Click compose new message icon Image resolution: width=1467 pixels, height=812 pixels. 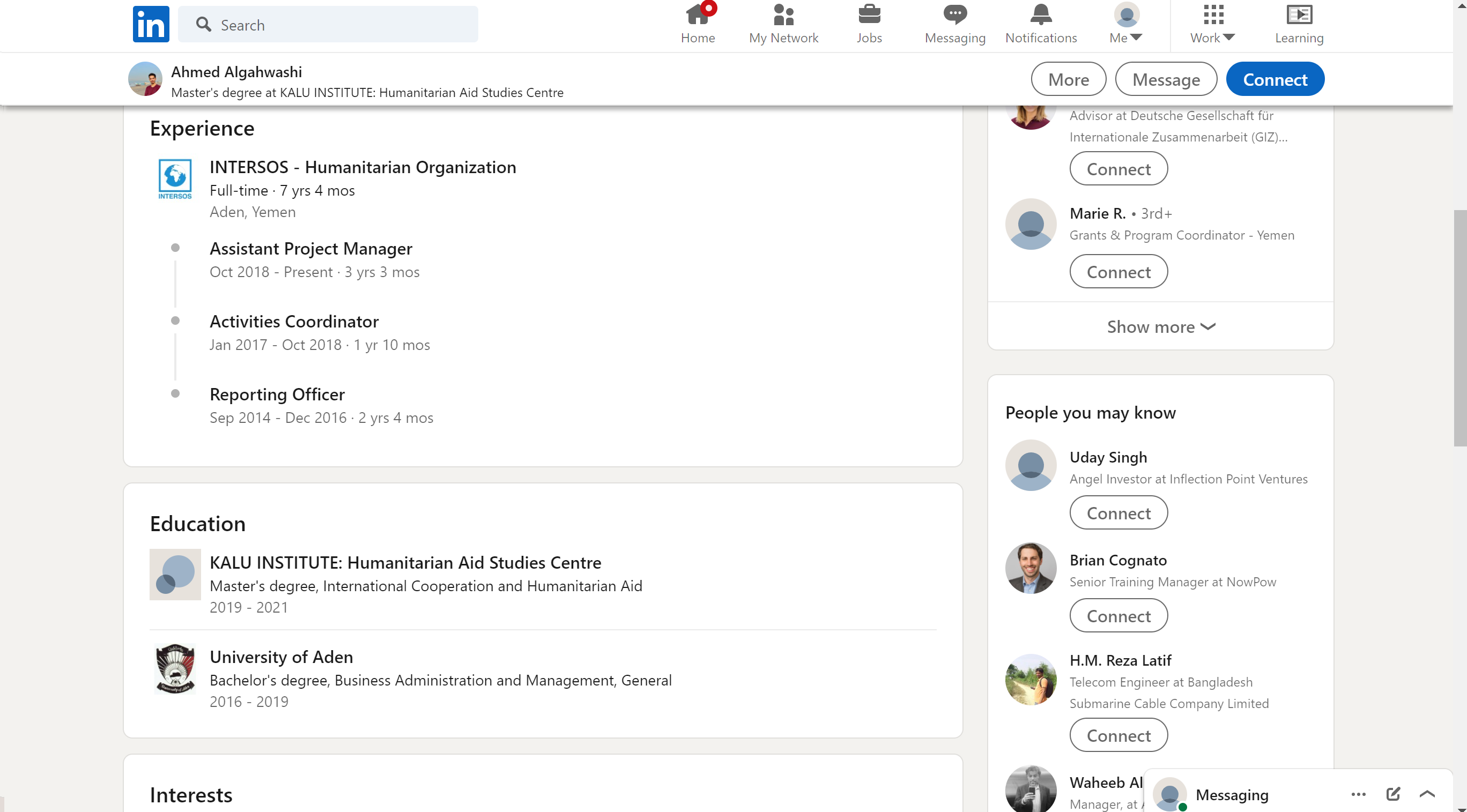pyautogui.click(x=1393, y=794)
